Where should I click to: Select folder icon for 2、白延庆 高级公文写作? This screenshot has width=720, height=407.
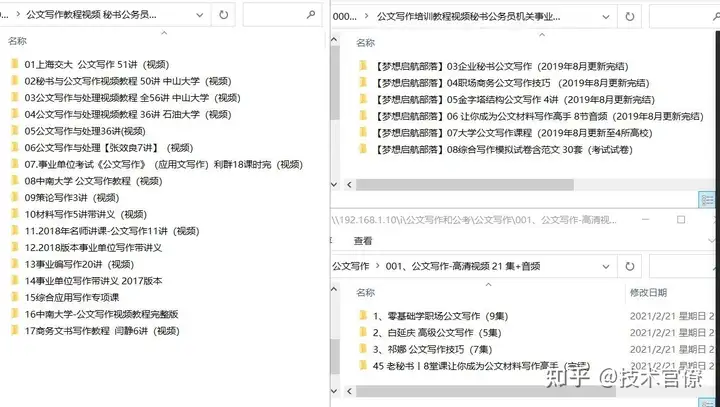tap(363, 332)
